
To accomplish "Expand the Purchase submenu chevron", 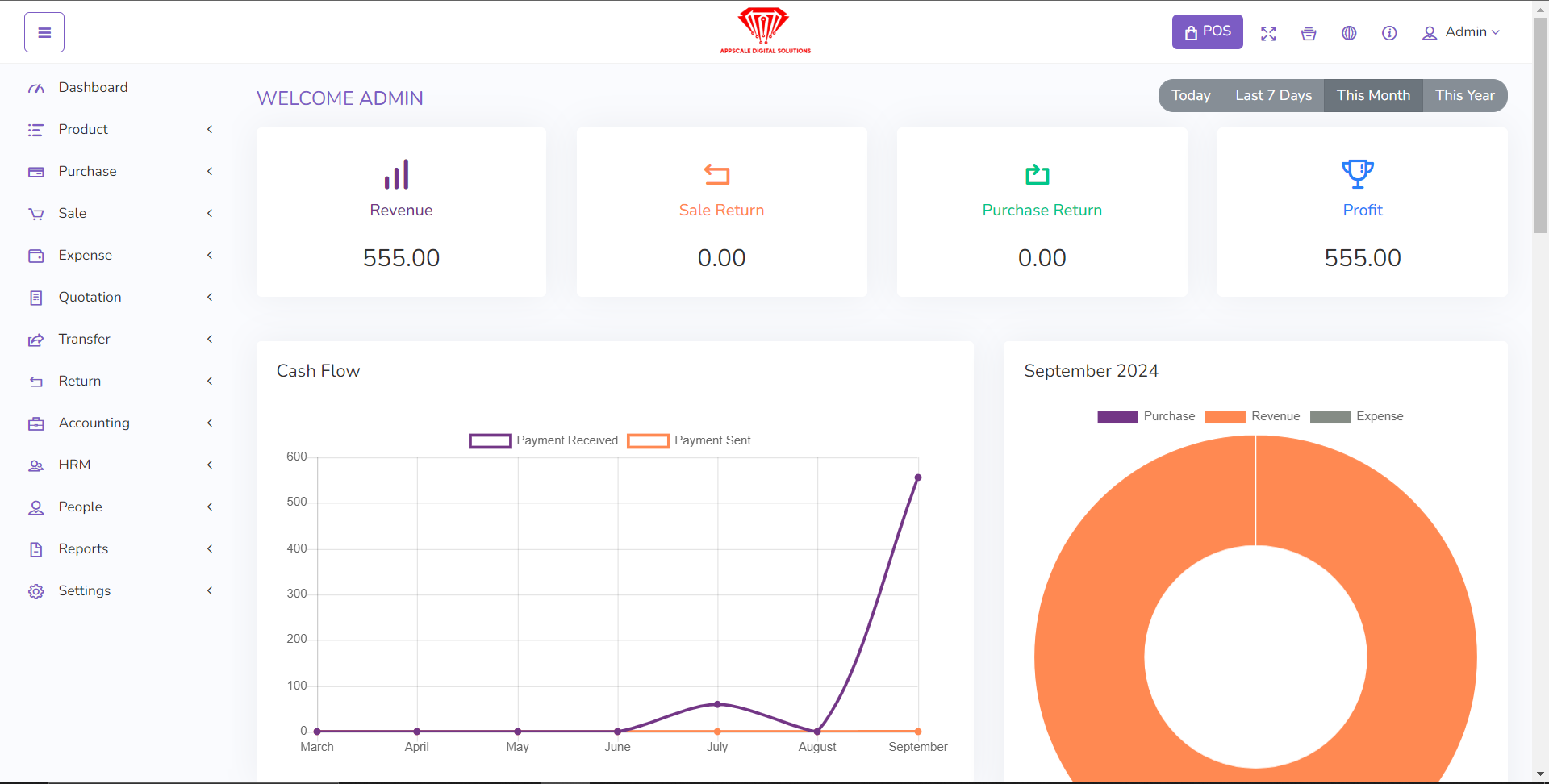I will pyautogui.click(x=210, y=171).
